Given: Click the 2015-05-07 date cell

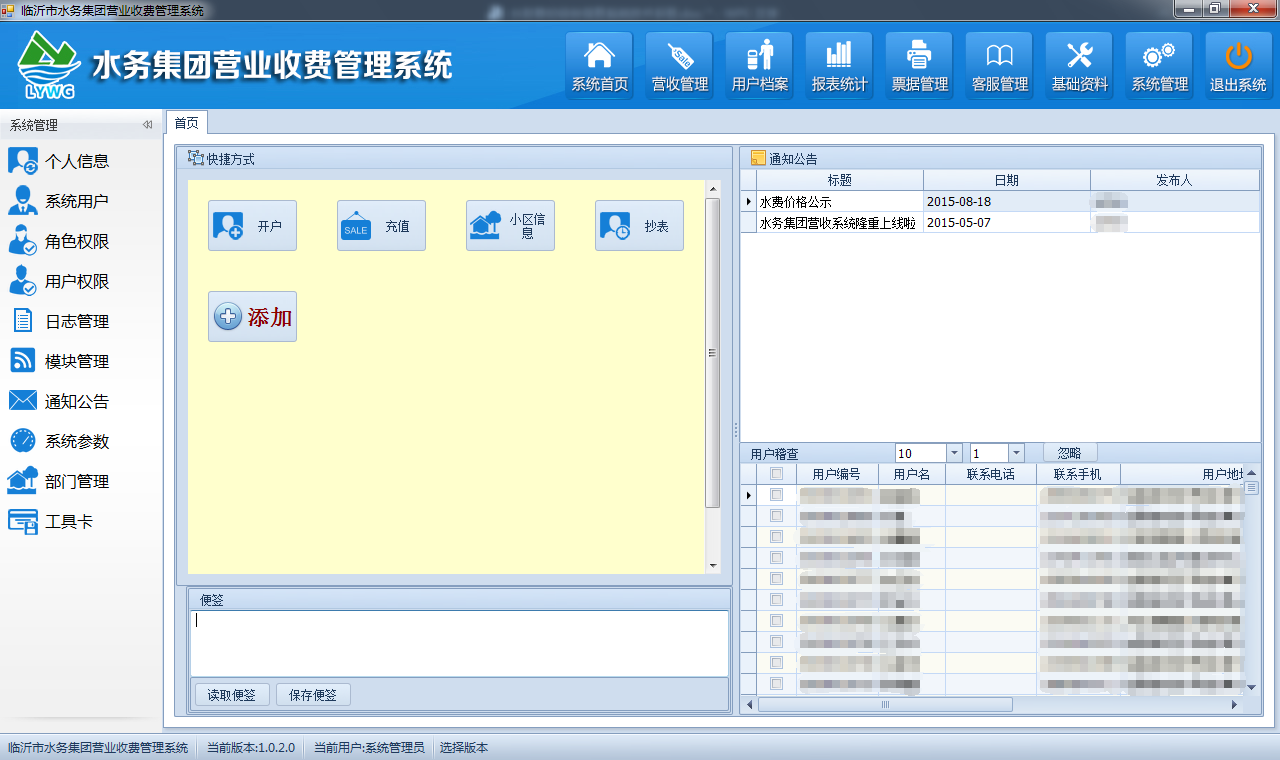Looking at the screenshot, I should 1007,222.
